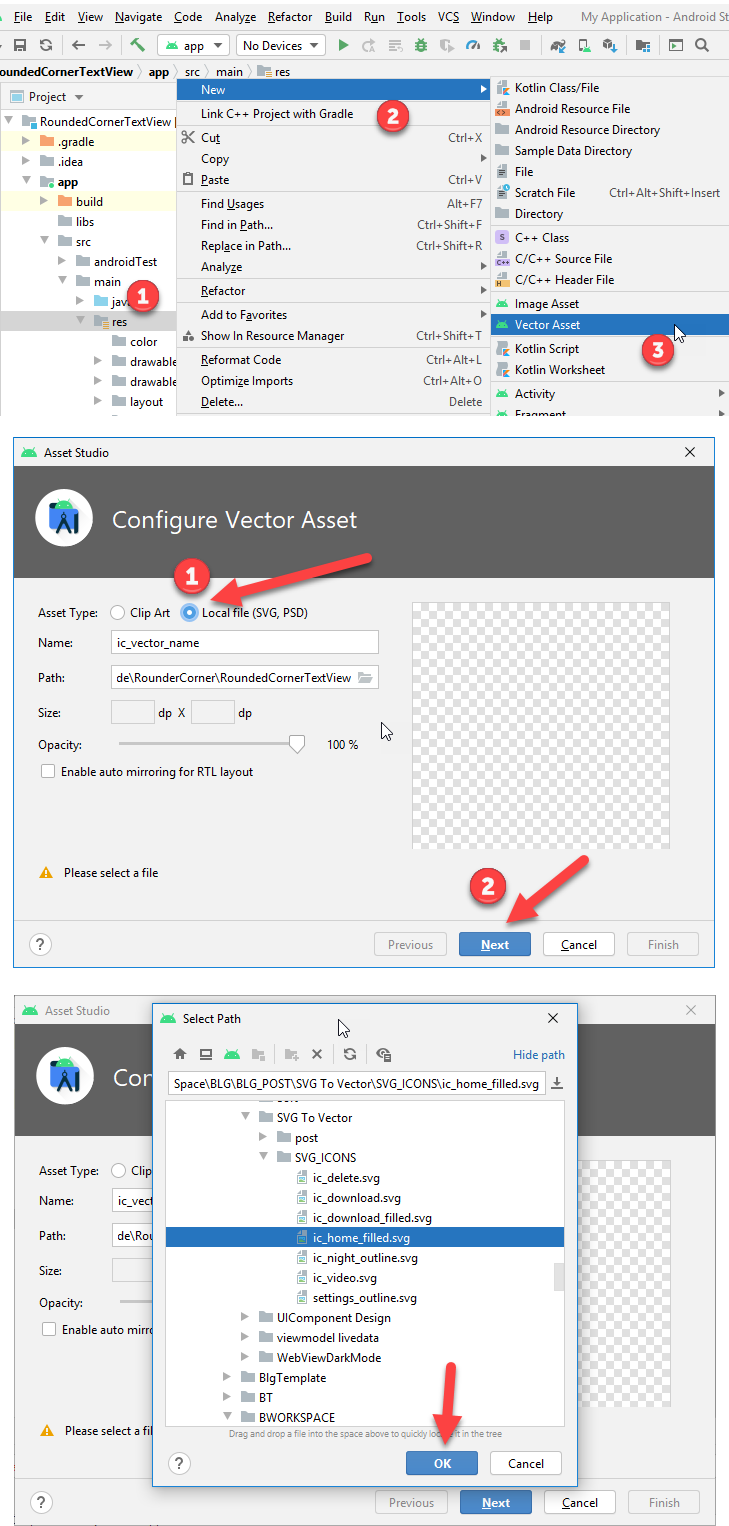Click the Android project directory icon in Select Path
Image resolution: width=729 pixels, height=1526 pixels.
coord(232,1054)
